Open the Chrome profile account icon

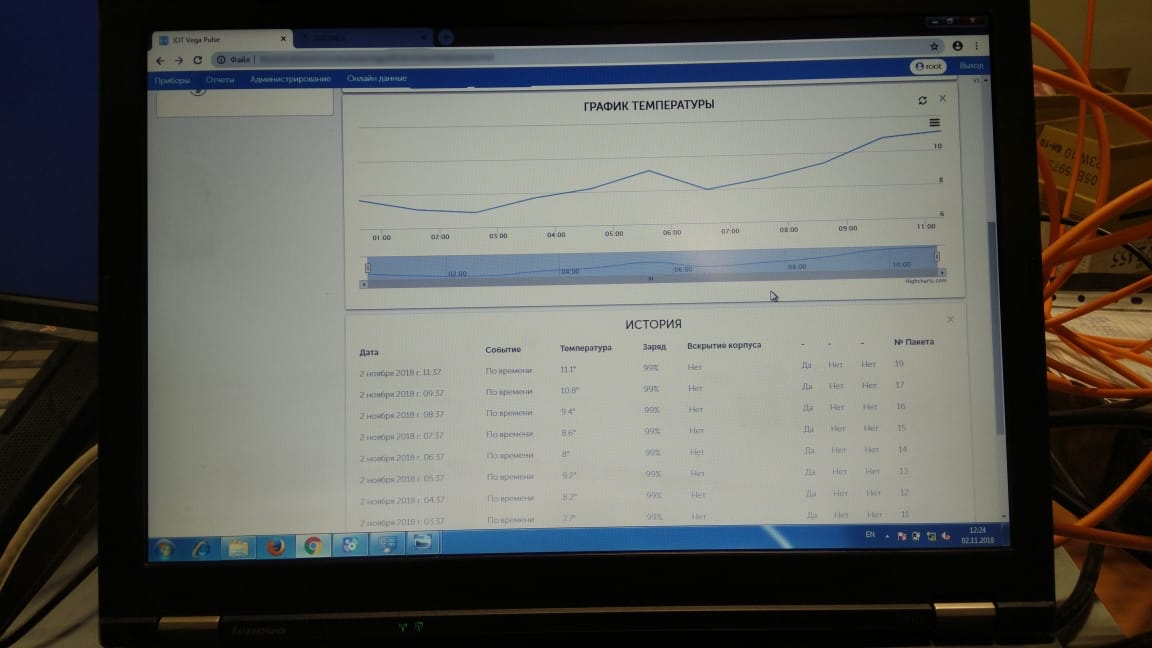pos(957,46)
